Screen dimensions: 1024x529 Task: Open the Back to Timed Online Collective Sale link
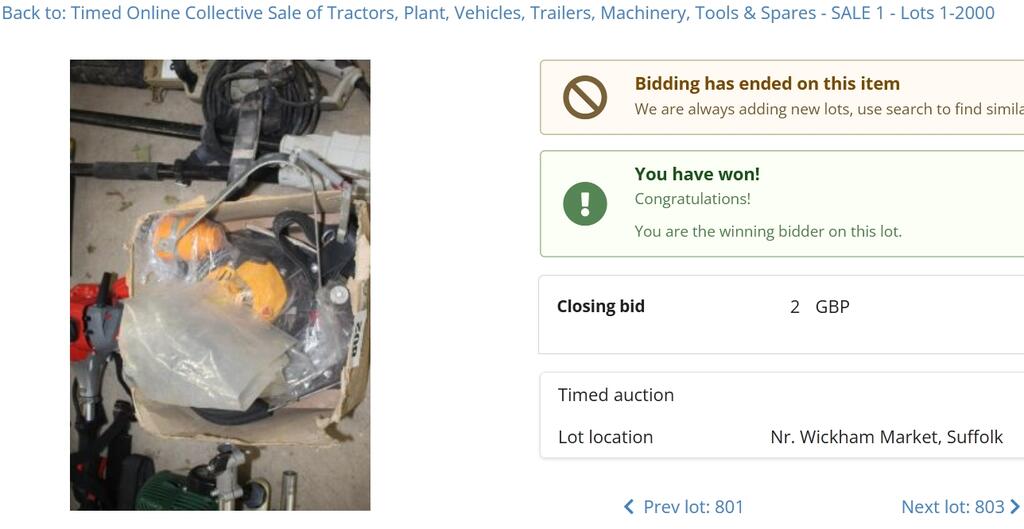[498, 13]
